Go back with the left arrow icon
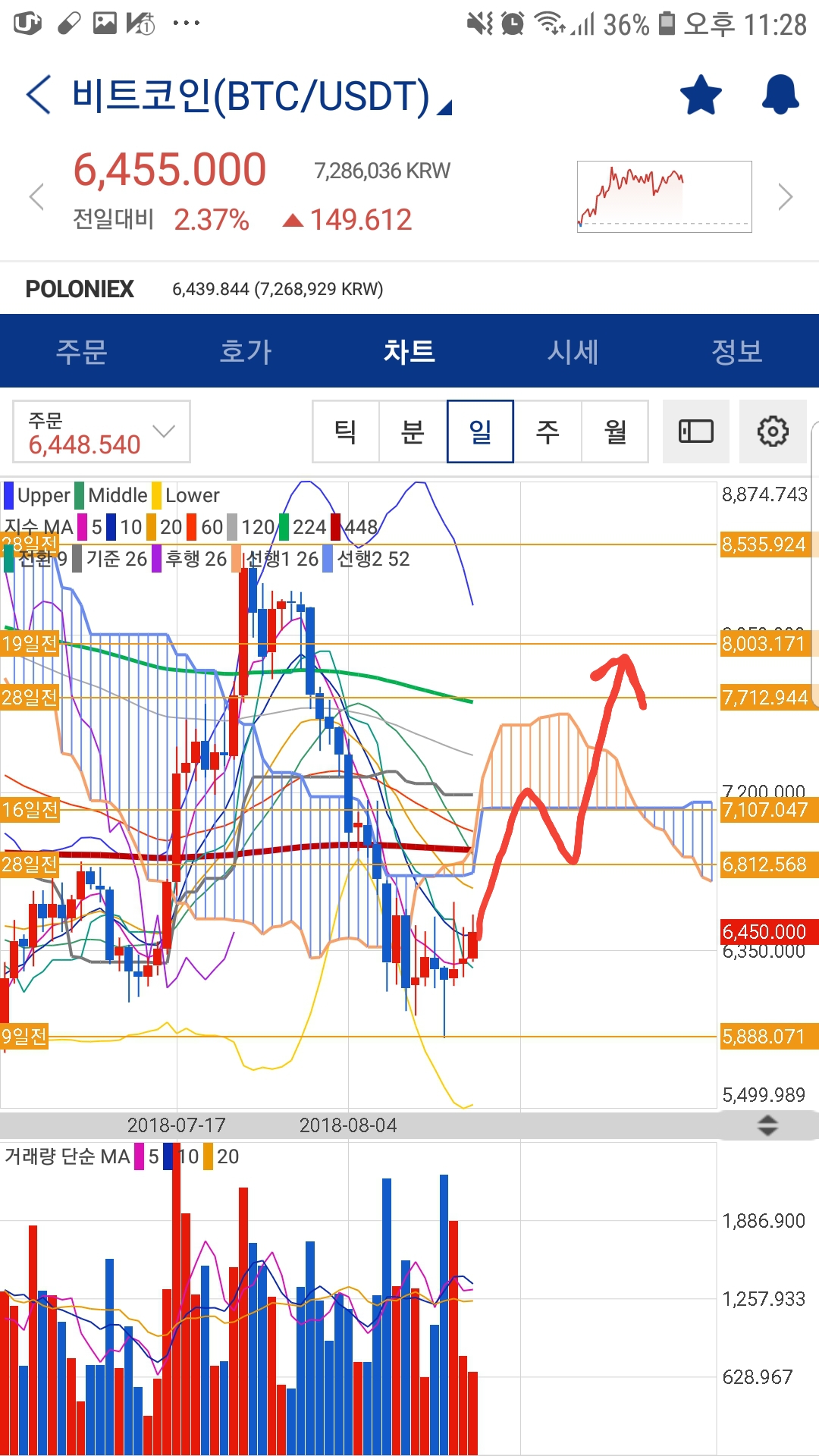Screen dimensions: 819x1456 click(38, 95)
